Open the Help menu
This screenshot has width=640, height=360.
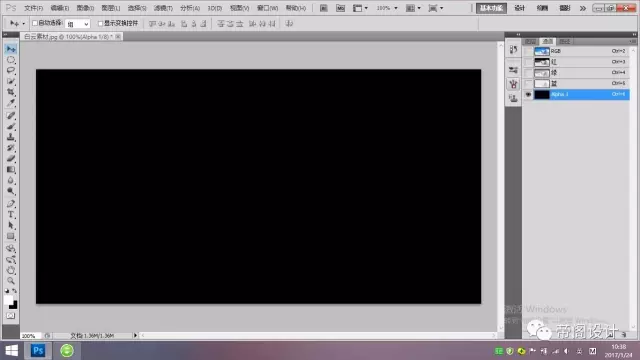coord(296,8)
